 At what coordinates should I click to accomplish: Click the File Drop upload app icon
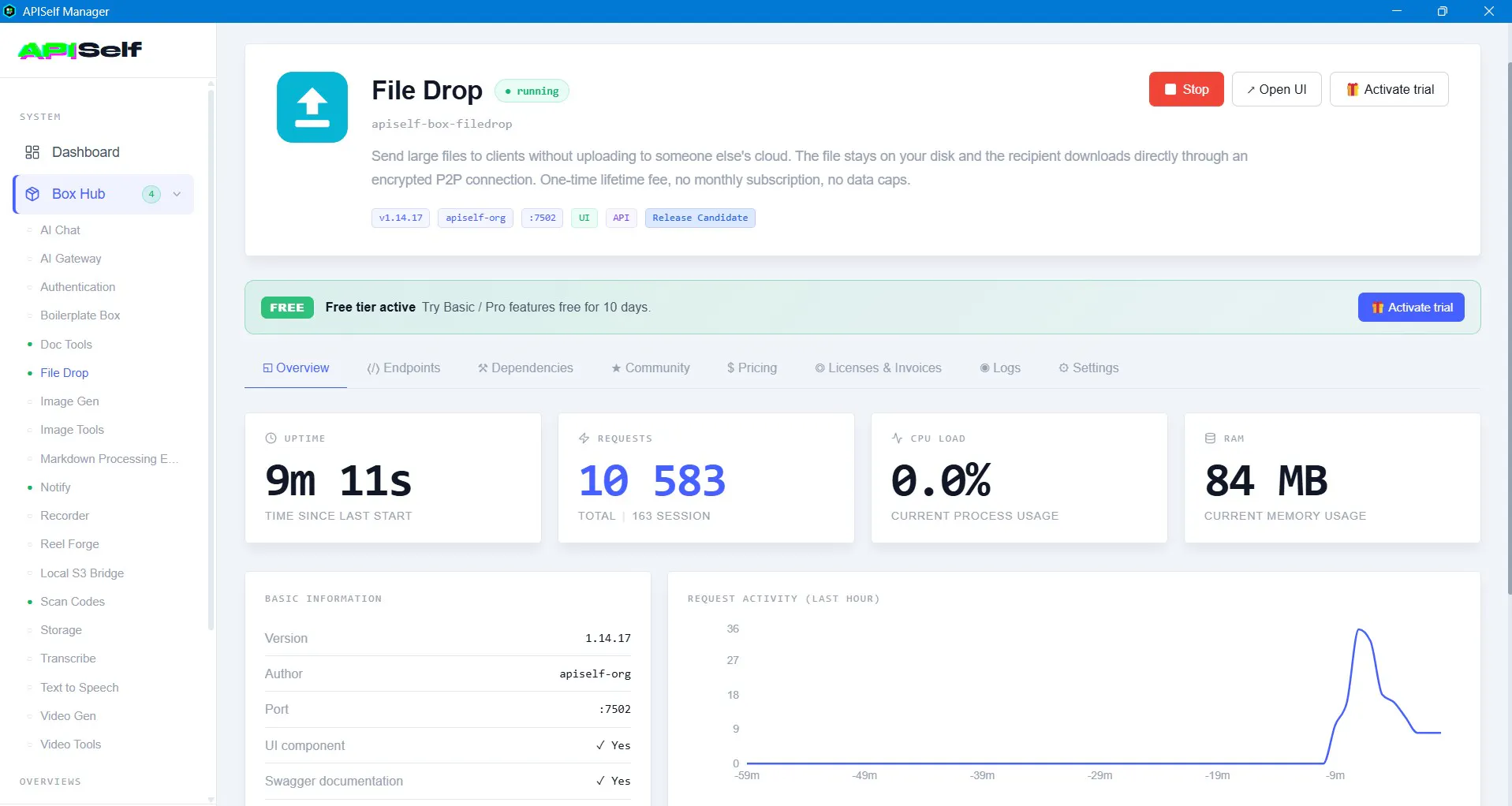pos(312,107)
